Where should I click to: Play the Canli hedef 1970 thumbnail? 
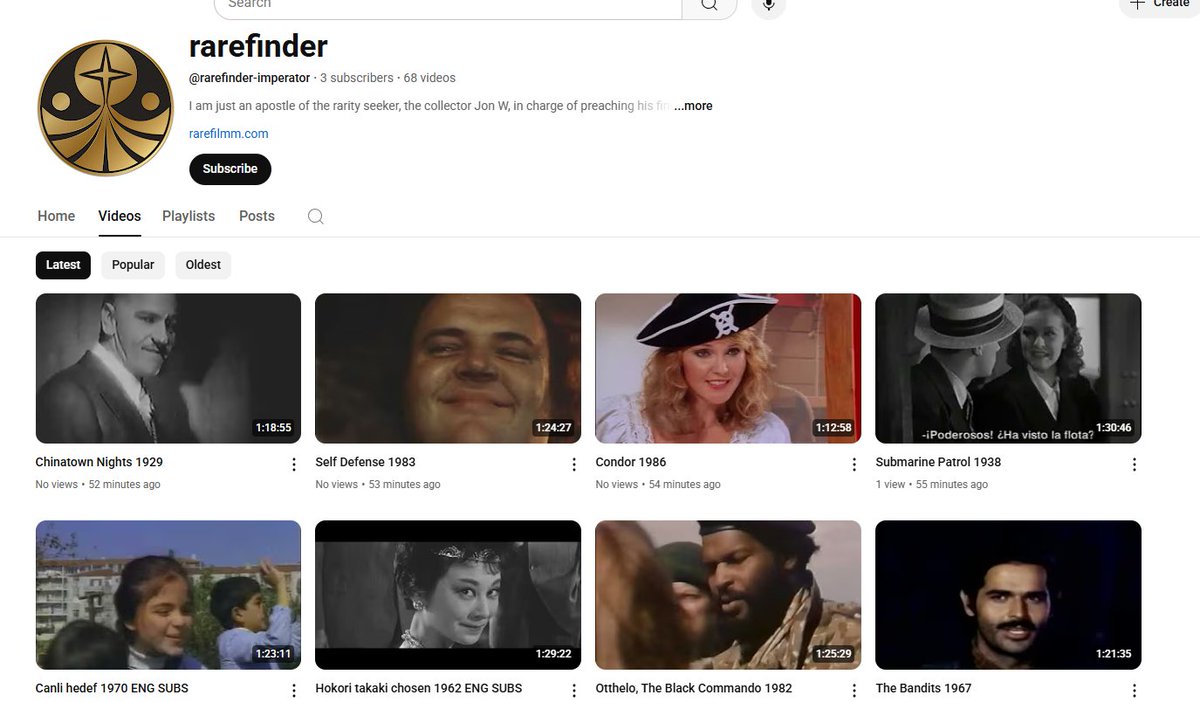168,595
